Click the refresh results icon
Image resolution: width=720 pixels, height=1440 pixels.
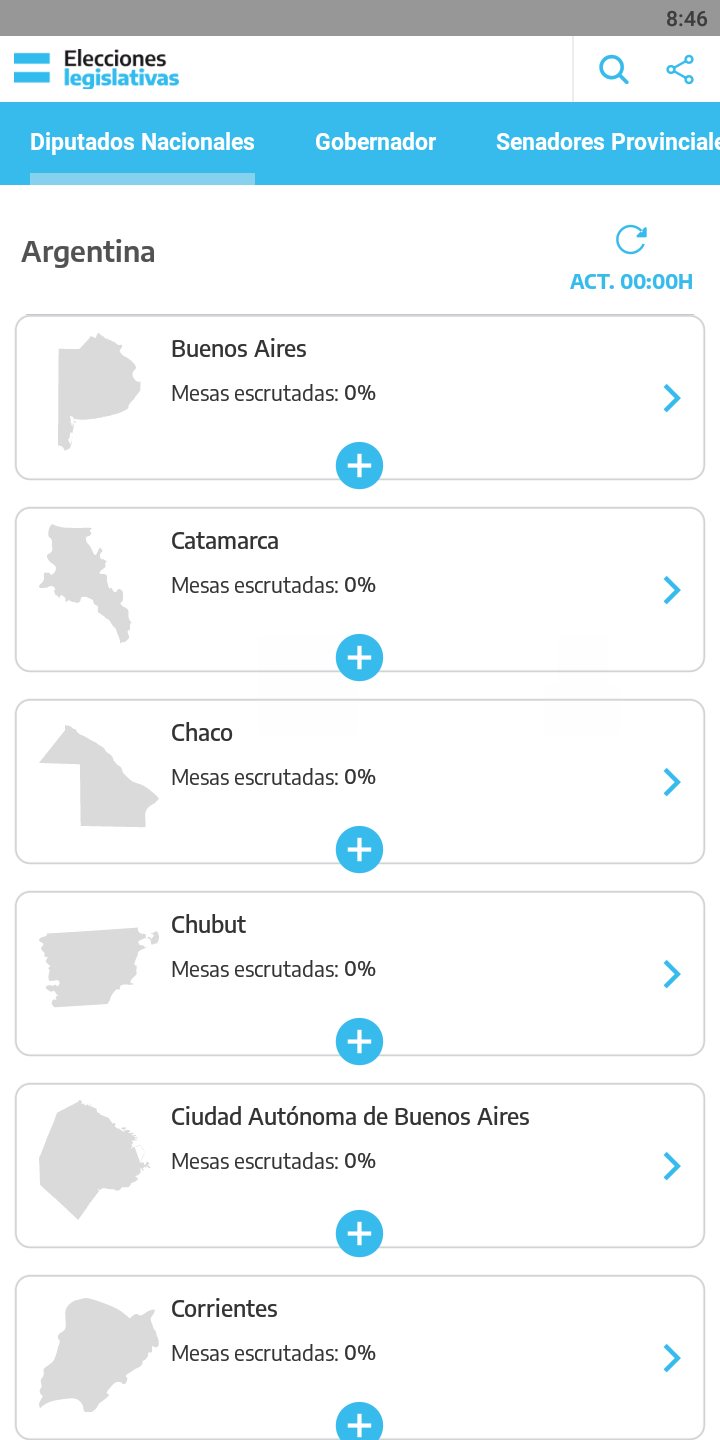pyautogui.click(x=631, y=240)
